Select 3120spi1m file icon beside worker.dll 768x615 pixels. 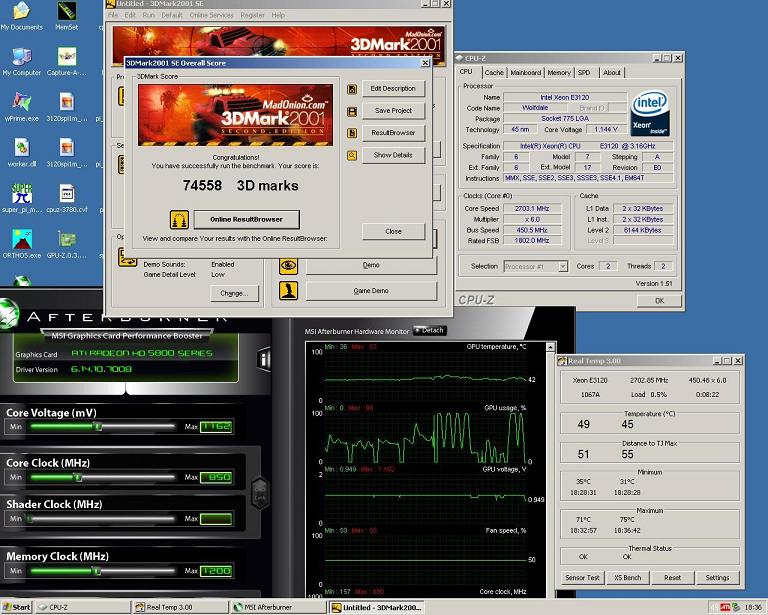(x=67, y=153)
